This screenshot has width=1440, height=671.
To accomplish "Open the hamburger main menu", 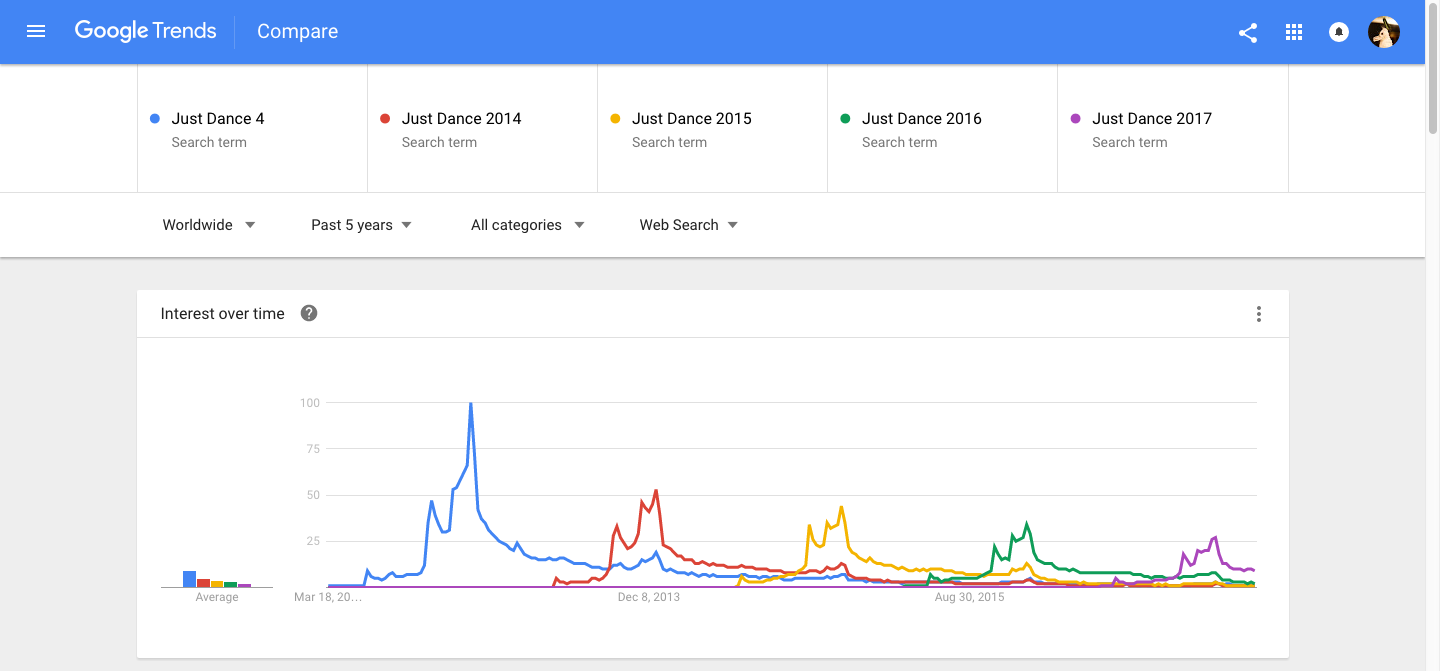I will (36, 31).
